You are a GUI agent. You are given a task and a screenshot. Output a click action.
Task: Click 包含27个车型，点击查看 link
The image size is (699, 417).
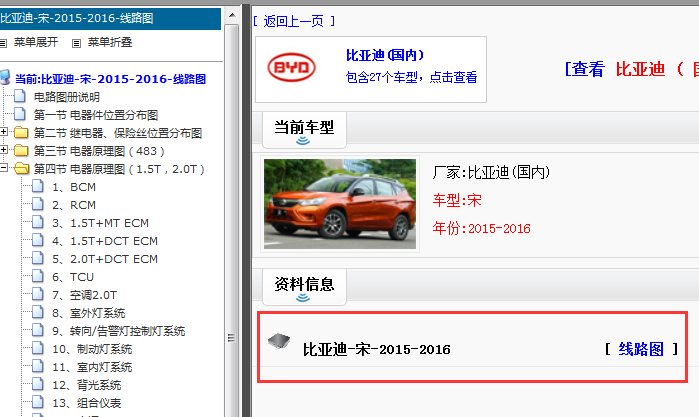tap(411, 77)
